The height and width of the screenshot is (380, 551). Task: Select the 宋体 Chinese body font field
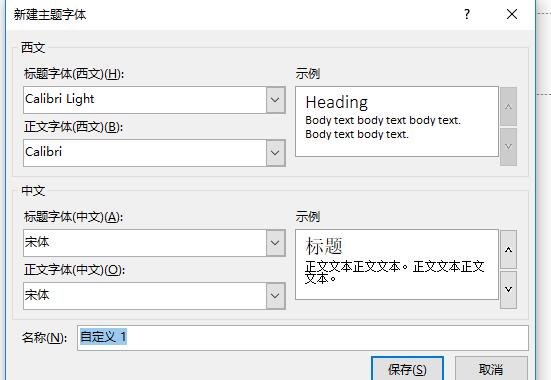pyautogui.click(x=145, y=296)
